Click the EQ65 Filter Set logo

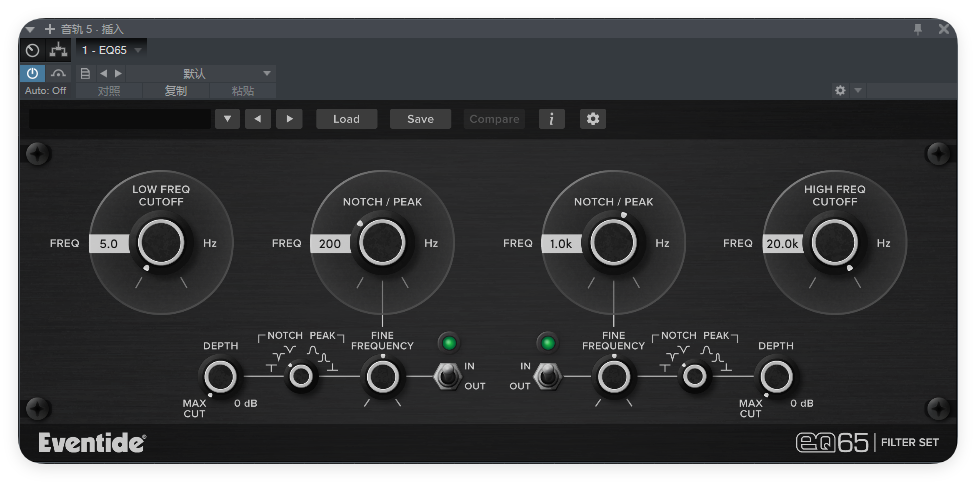click(867, 443)
